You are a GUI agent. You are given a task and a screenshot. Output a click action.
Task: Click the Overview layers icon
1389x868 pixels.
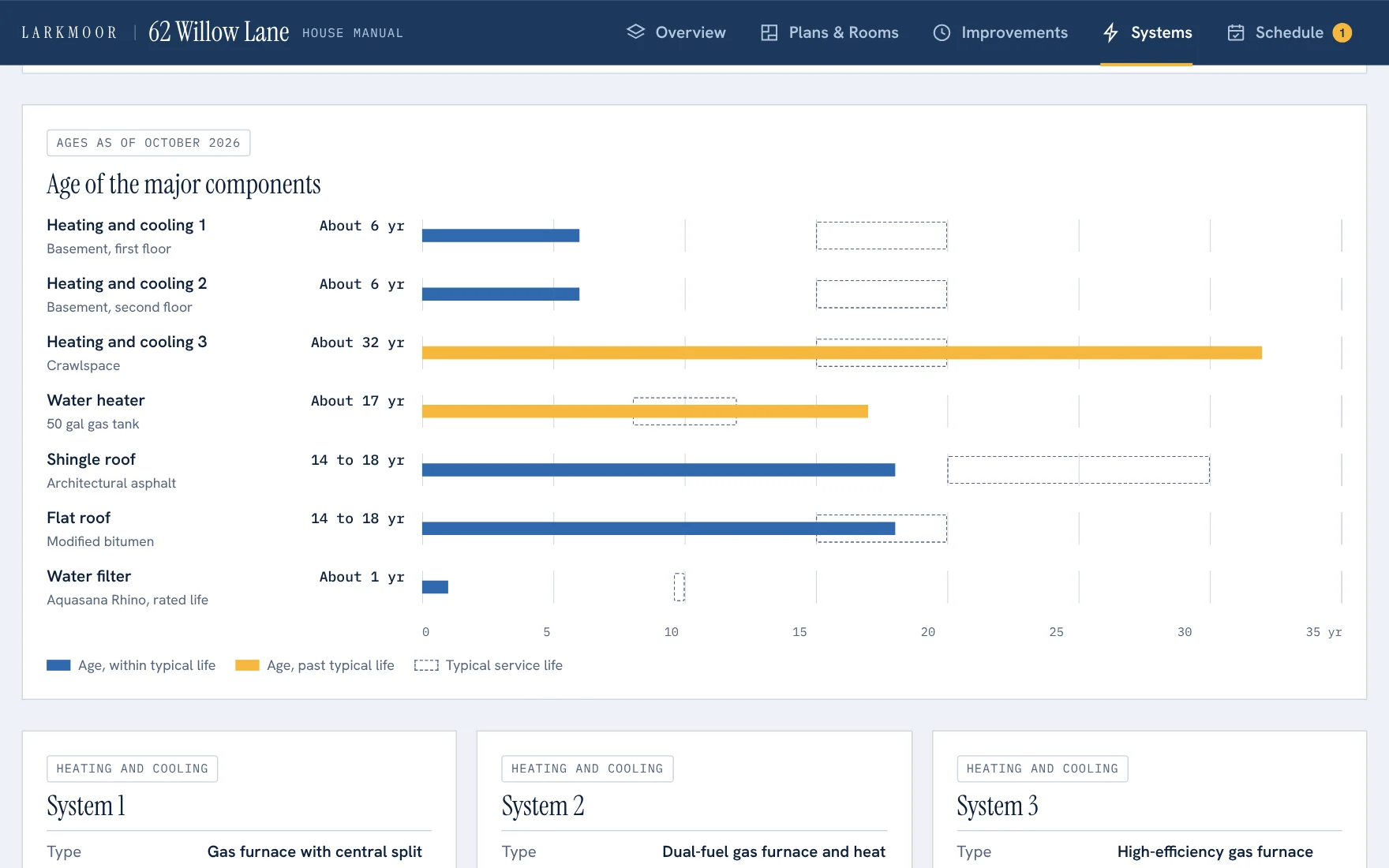[x=635, y=32]
